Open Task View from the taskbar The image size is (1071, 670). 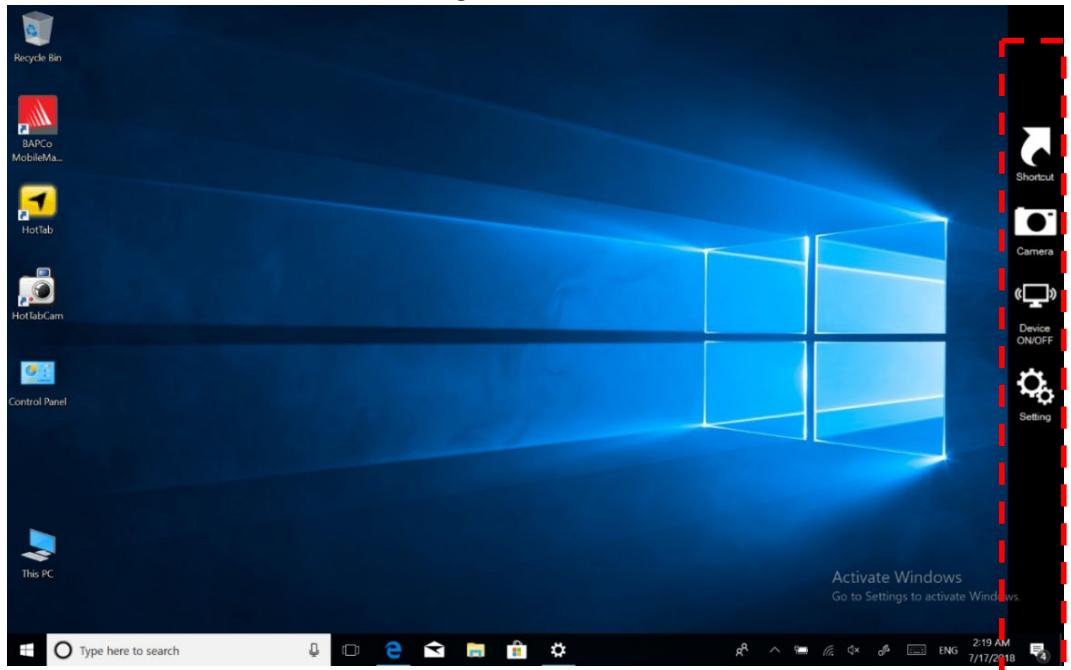pyautogui.click(x=350, y=650)
